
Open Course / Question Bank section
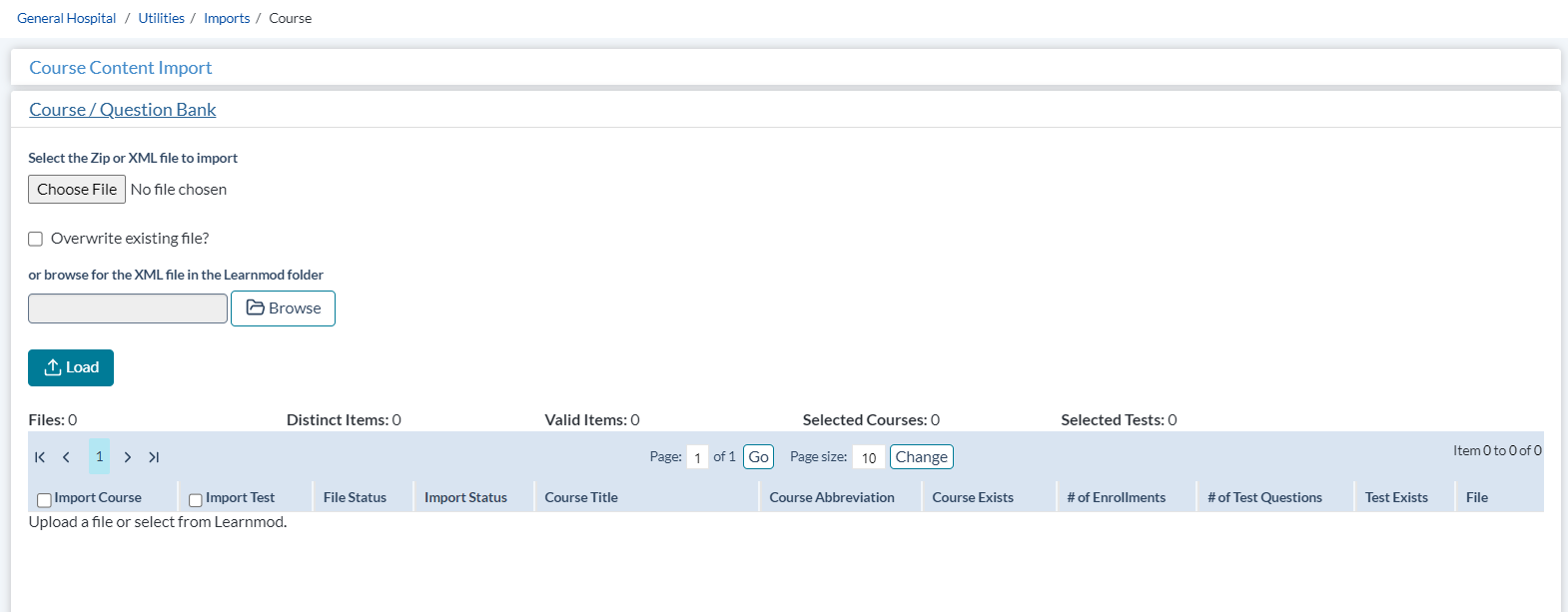(122, 110)
